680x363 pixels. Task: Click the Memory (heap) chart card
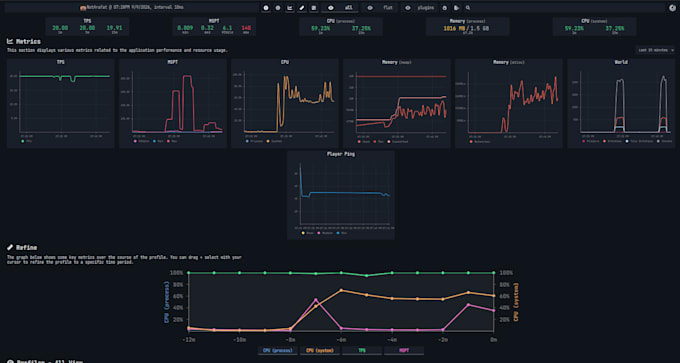(x=397, y=103)
